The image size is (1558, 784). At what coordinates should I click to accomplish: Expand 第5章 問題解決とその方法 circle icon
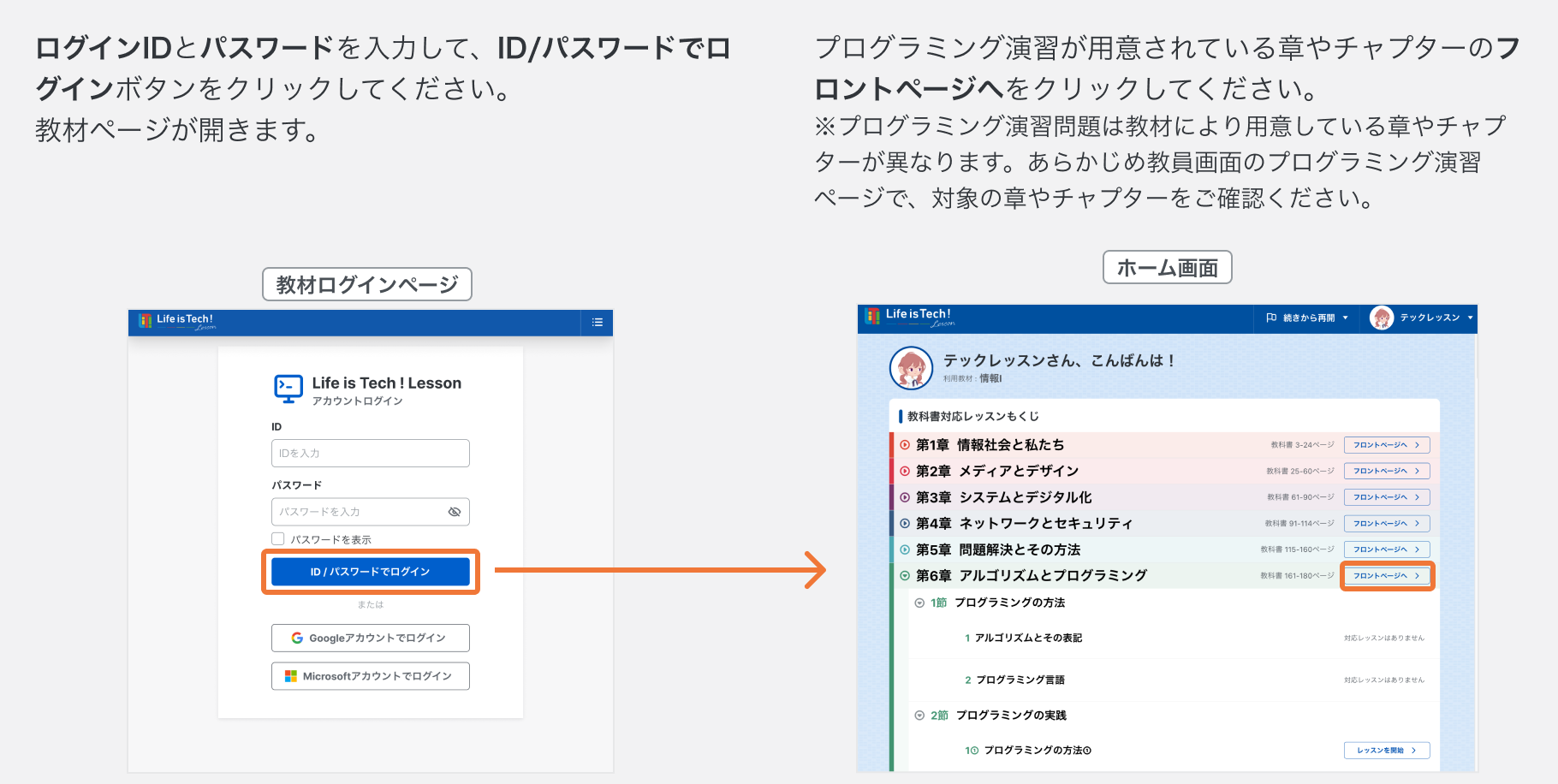[905, 549]
